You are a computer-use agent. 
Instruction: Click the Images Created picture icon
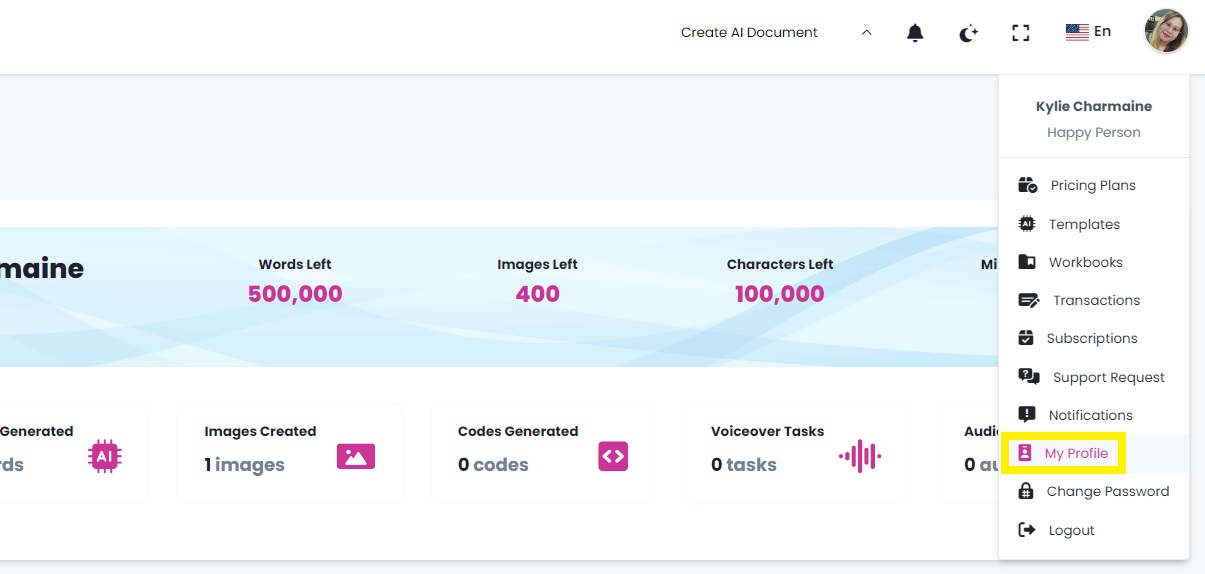click(356, 457)
